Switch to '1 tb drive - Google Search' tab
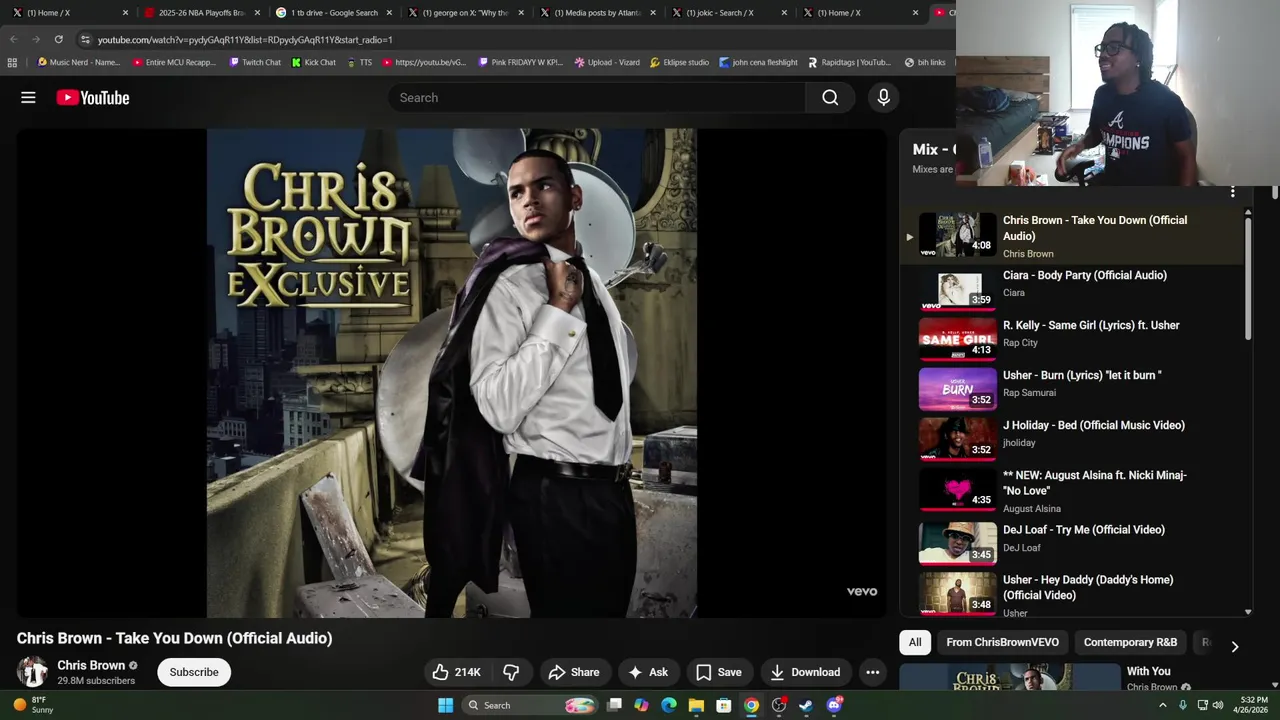The image size is (1280, 720). click(x=334, y=13)
